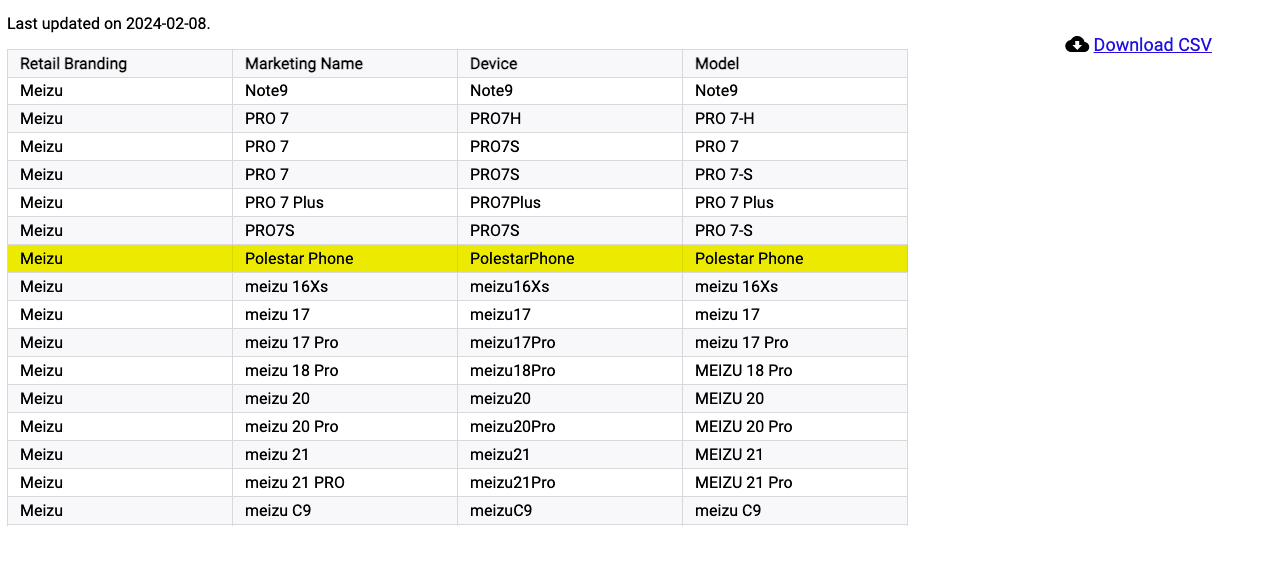Click the Retail Branding column header
Viewport: 1261px width, 563px height.
tap(74, 64)
